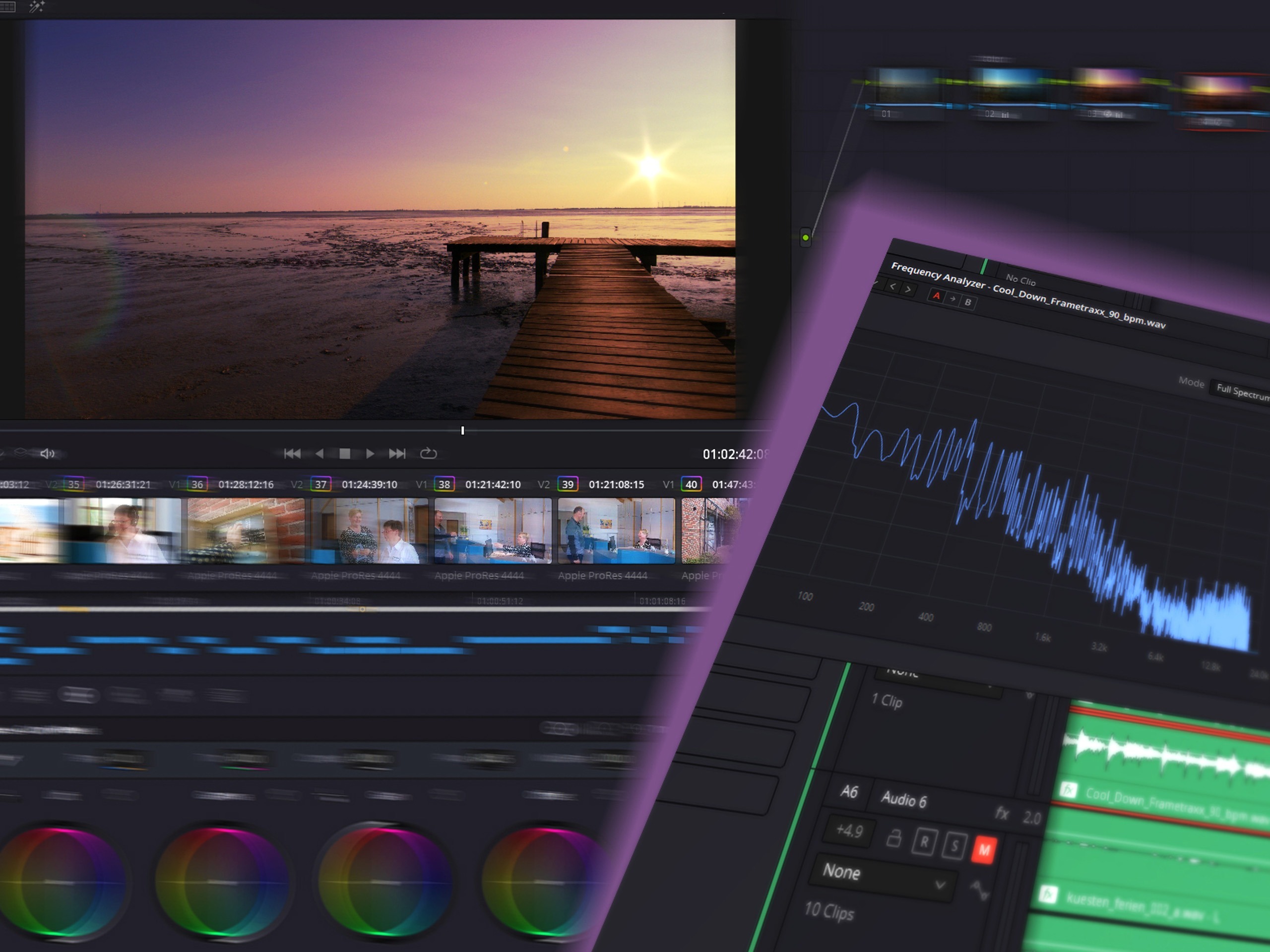Open the clip 37 thumbnail with two women
This screenshot has height=952, width=1270.
369,531
